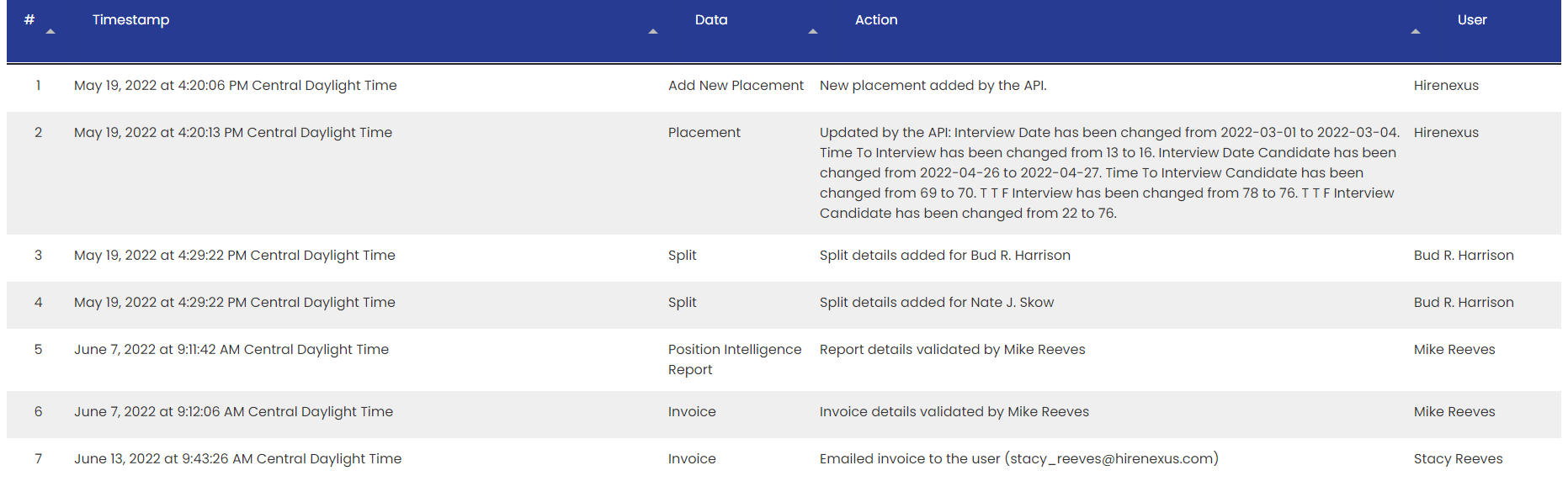Select timestamp 'June 13, 2022 at 9:43:26 AM'

tap(238, 458)
